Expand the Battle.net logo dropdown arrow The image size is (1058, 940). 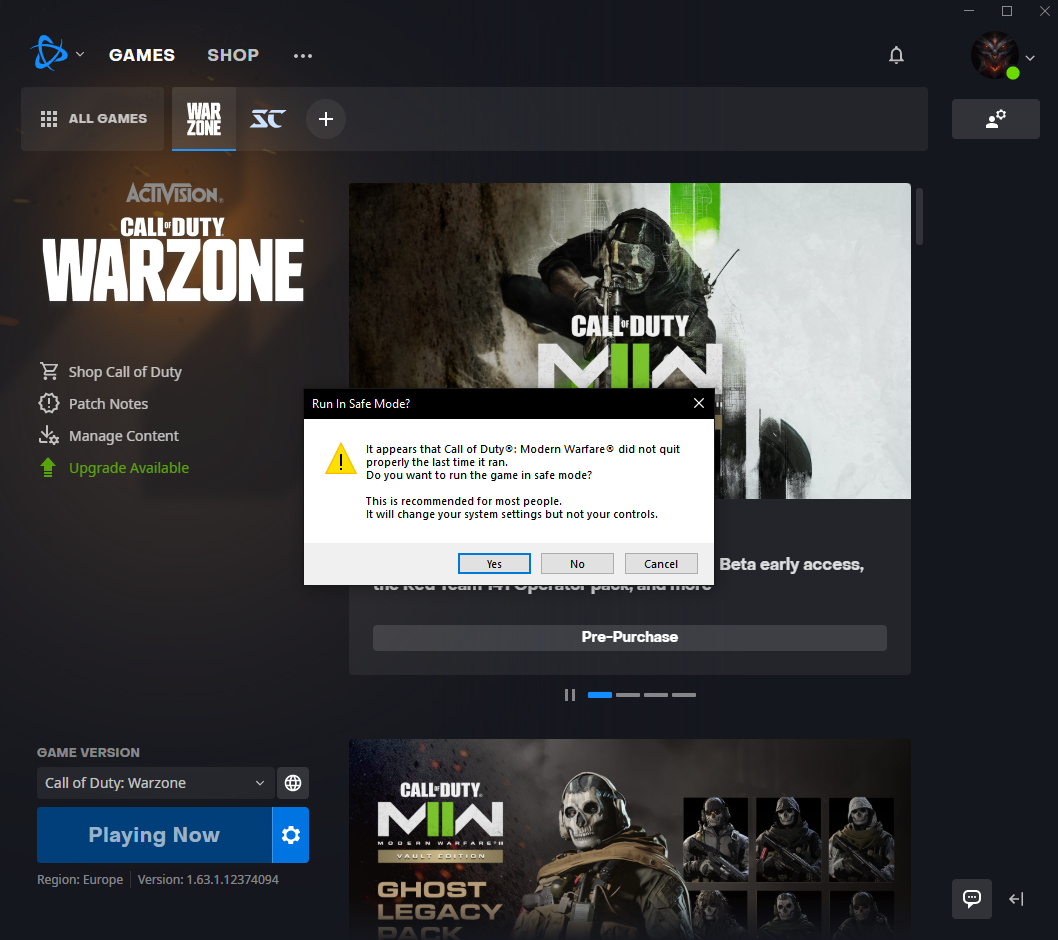[x=80, y=54]
